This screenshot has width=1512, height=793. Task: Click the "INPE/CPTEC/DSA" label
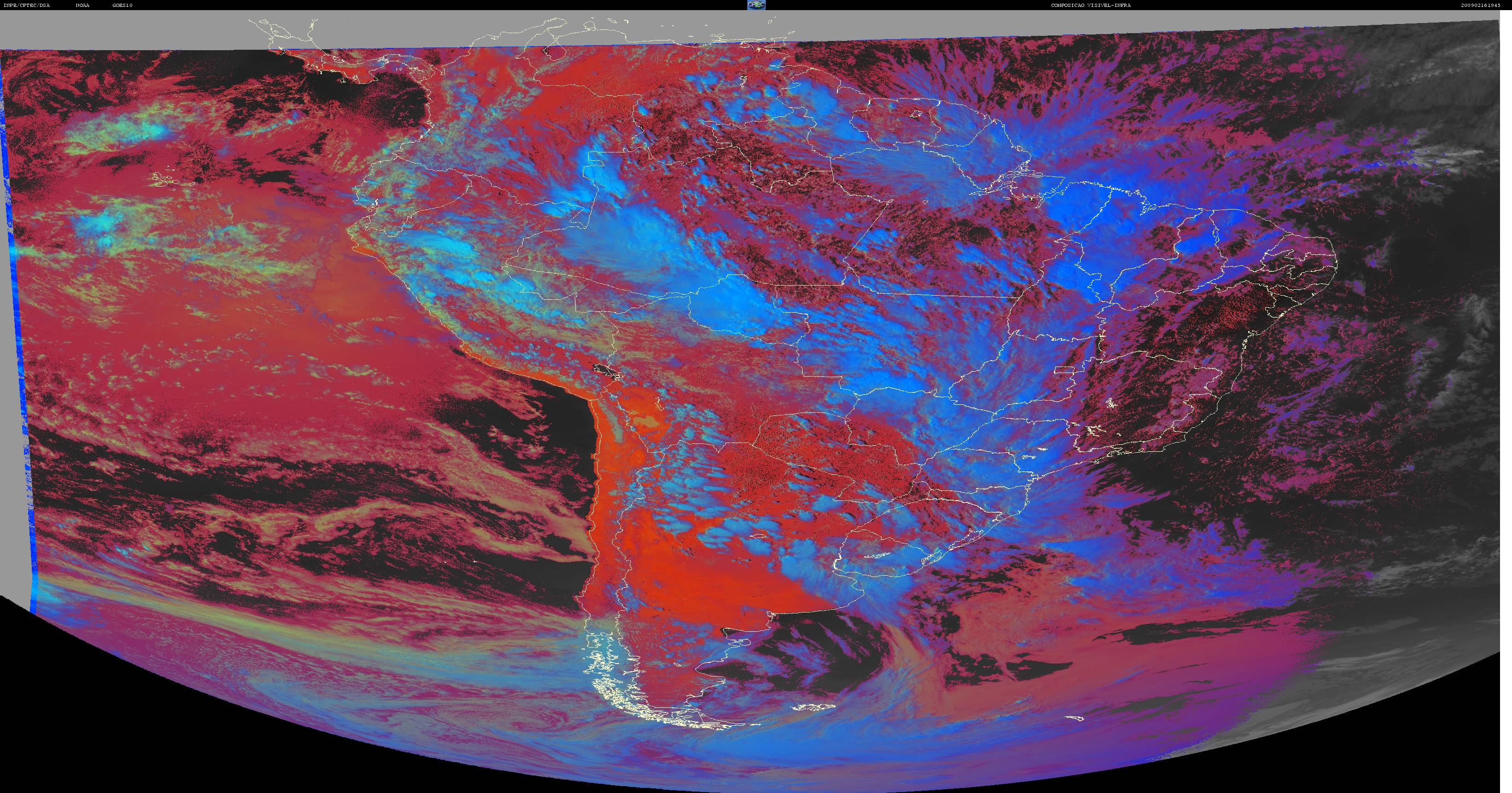point(26,5)
